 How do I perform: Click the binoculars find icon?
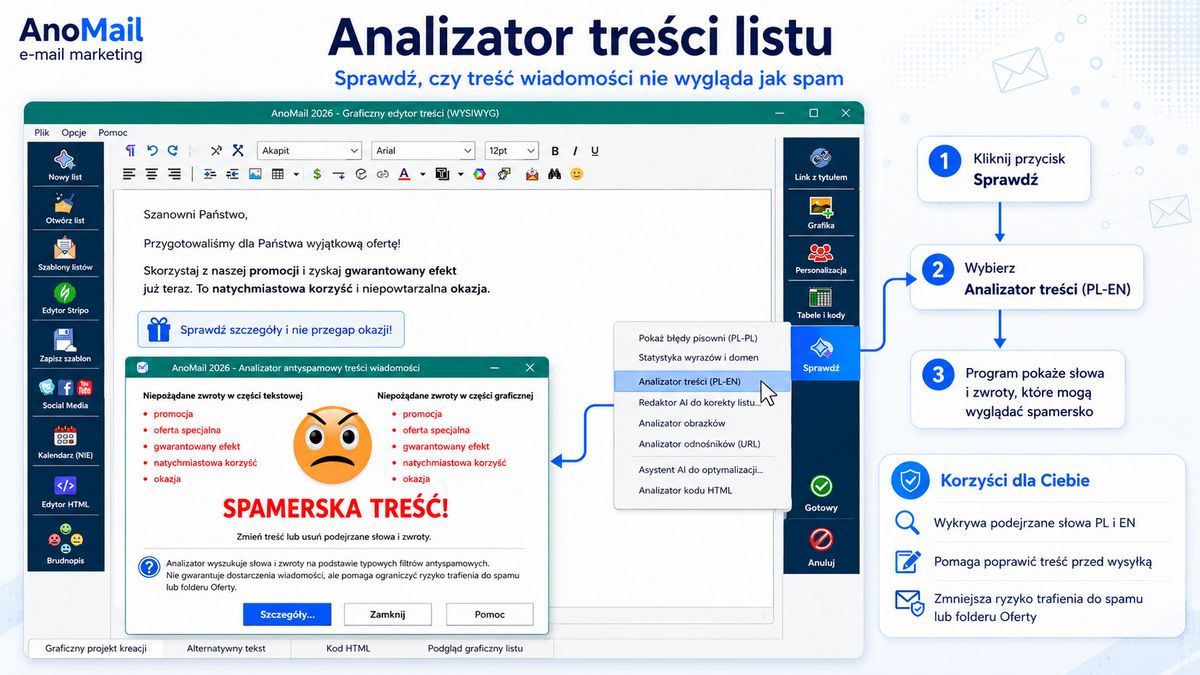(554, 174)
